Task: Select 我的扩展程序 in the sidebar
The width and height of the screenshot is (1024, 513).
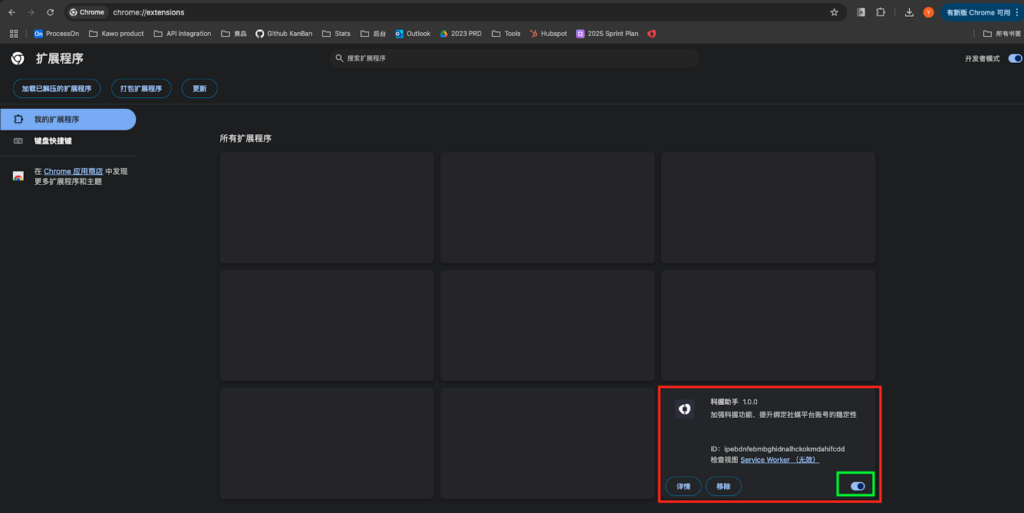Action: pyautogui.click(x=68, y=119)
